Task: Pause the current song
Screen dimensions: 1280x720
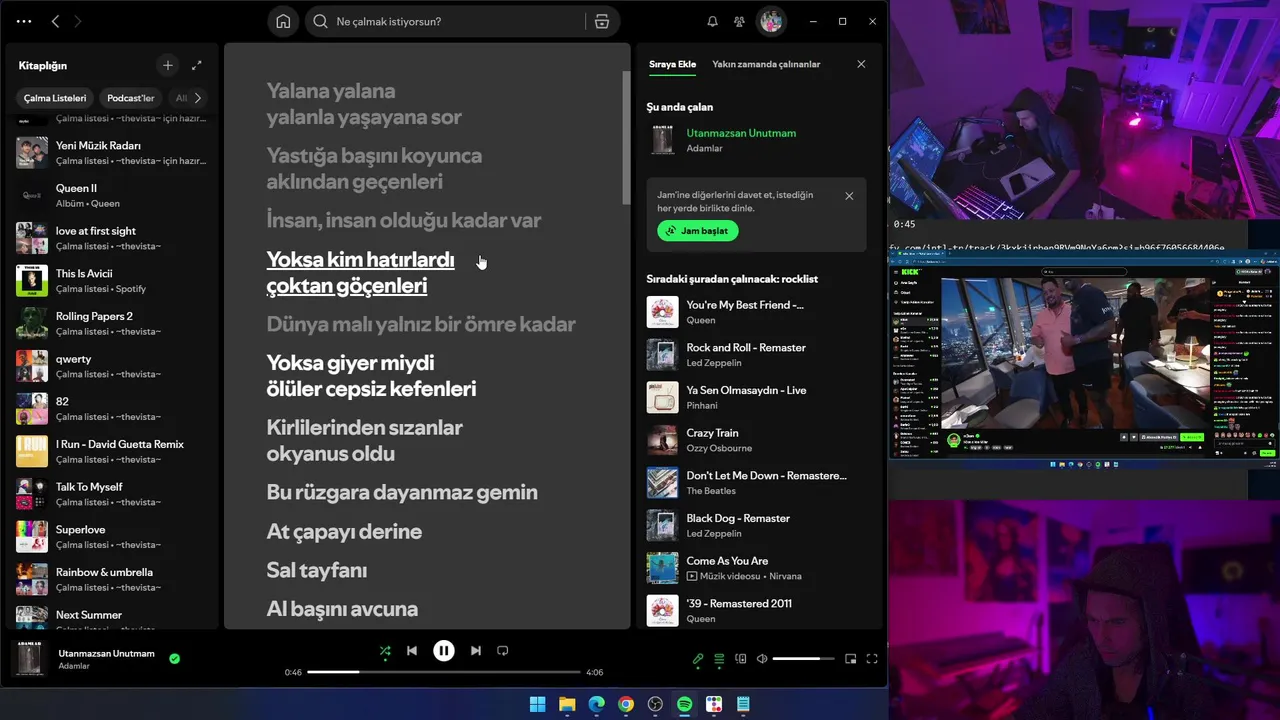Action: 444,651
